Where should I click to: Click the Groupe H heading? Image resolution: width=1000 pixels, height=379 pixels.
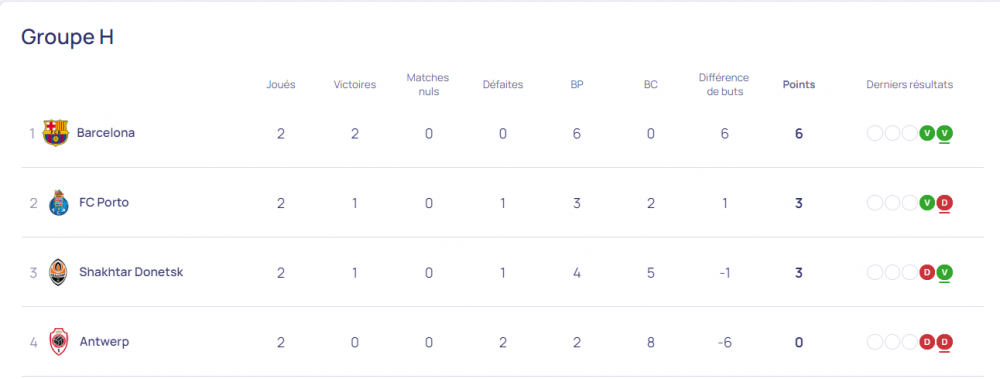(68, 36)
